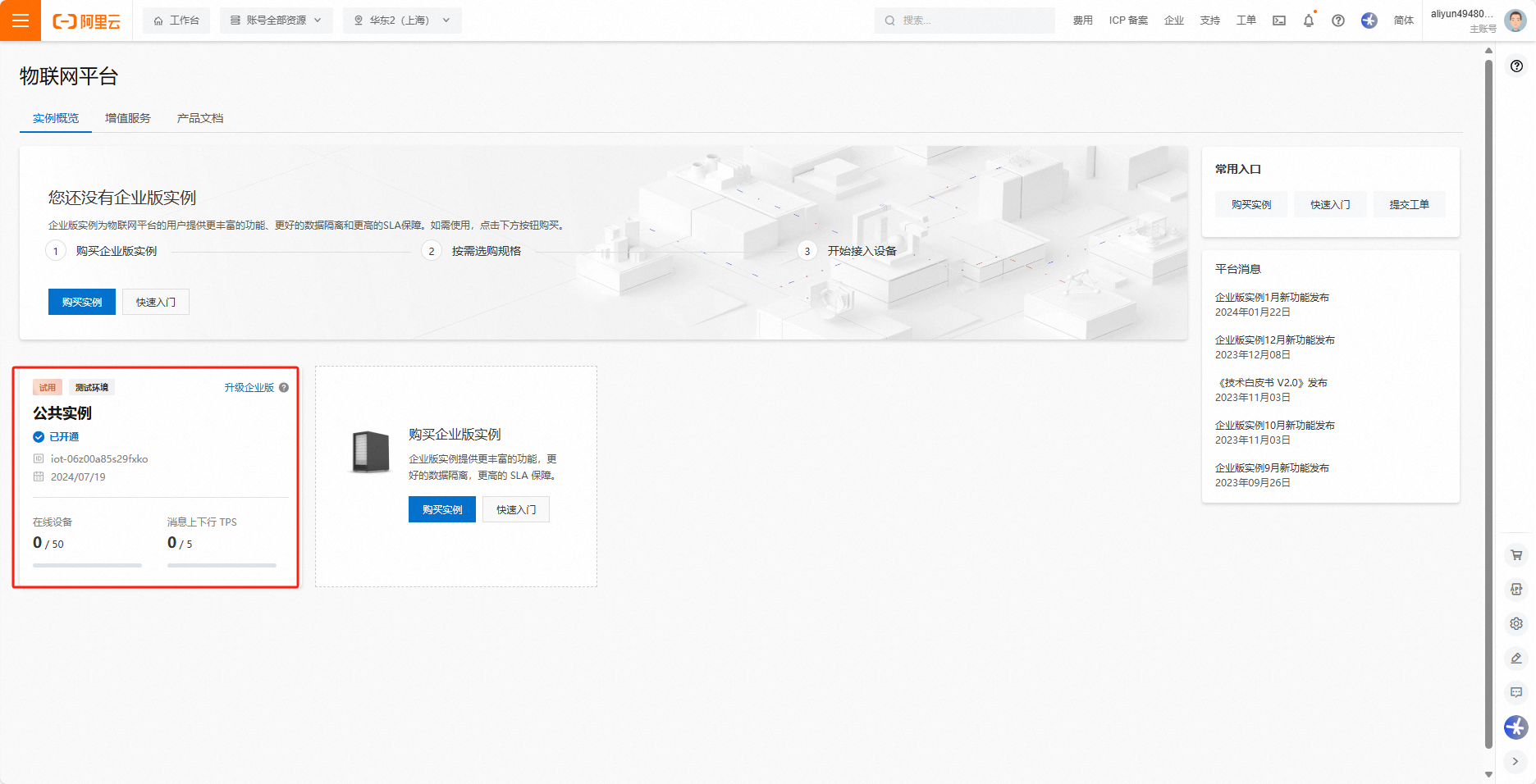Click the 在线设备 usage progress bar
The image size is (1536, 784).
click(87, 565)
